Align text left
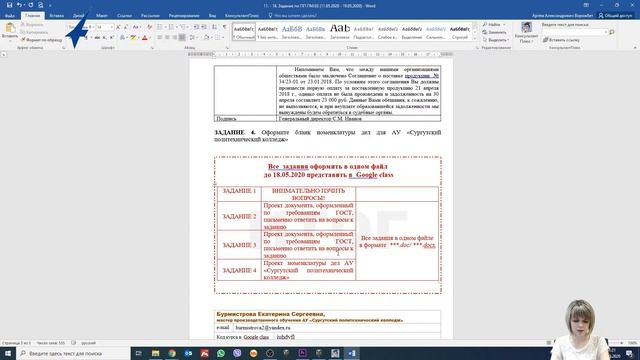The width and height of the screenshot is (640, 360). pyautogui.click(x=160, y=38)
